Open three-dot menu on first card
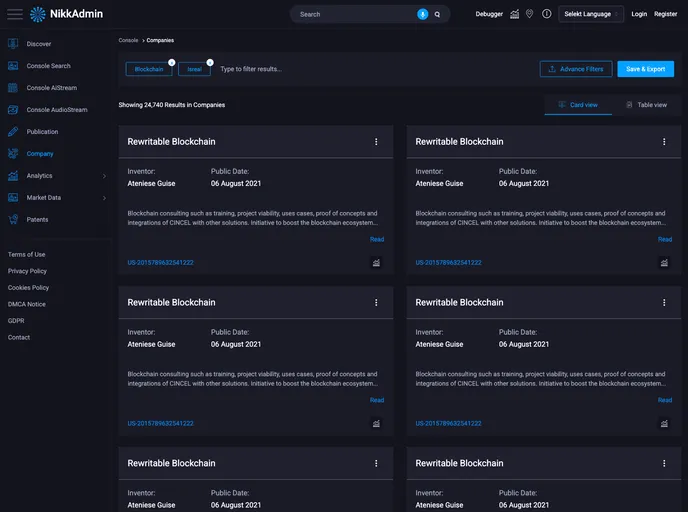This screenshot has height=512, width=688. [x=376, y=142]
